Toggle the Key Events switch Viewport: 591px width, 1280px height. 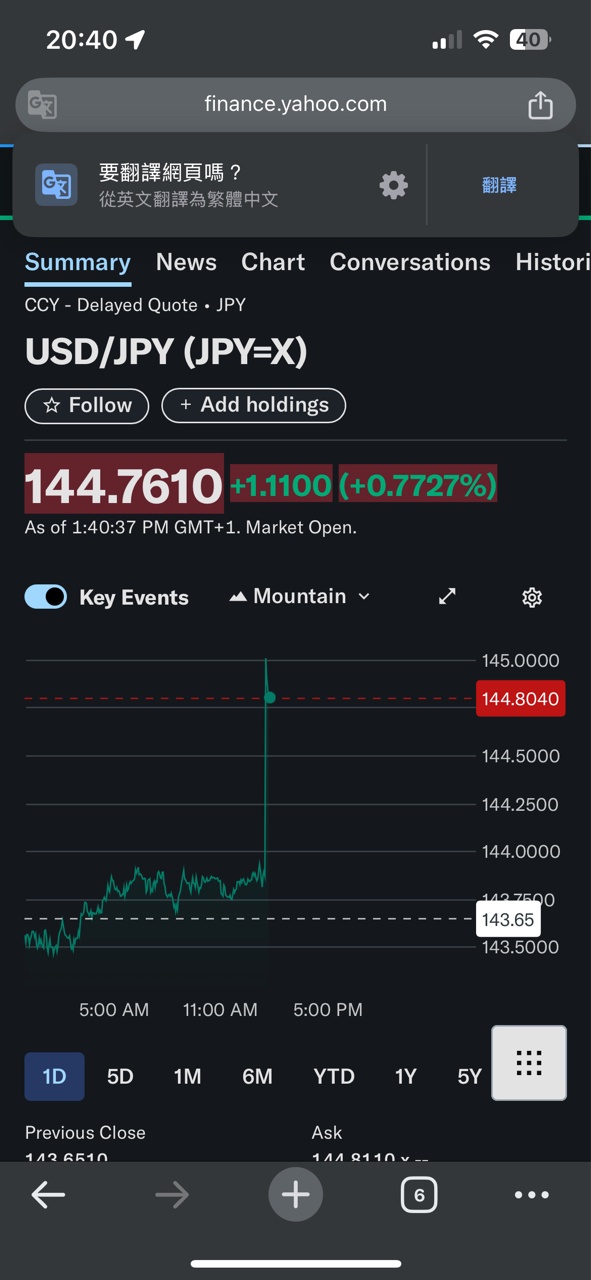click(46, 597)
